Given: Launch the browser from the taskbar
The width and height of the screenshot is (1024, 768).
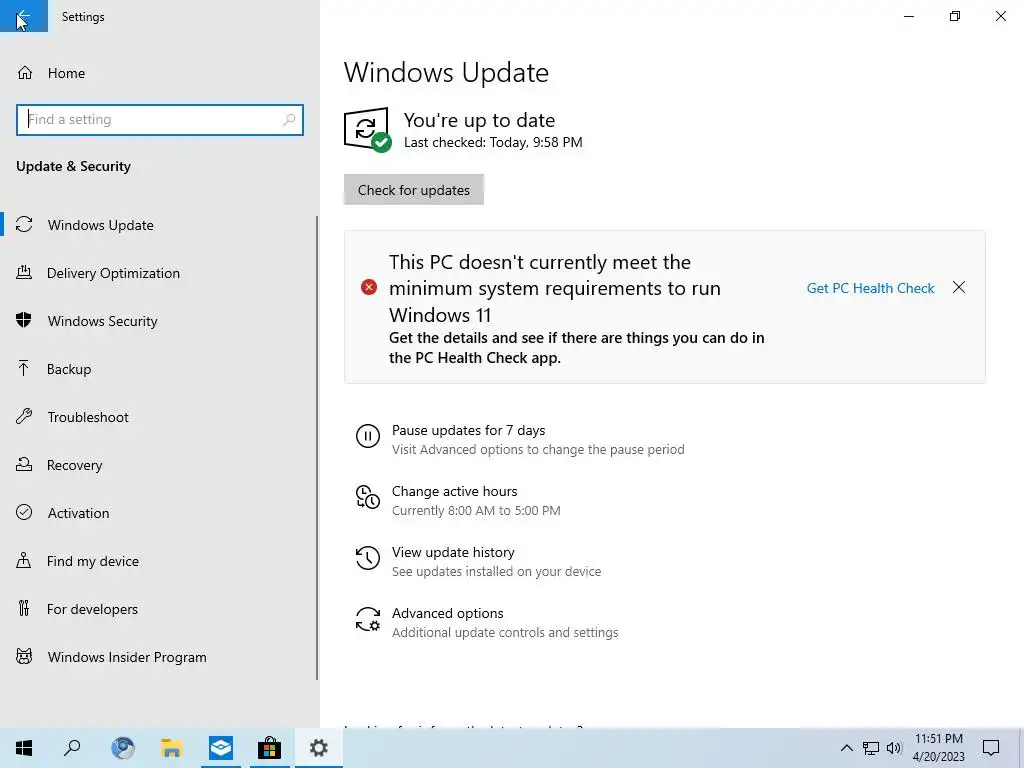Looking at the screenshot, I should pos(123,748).
